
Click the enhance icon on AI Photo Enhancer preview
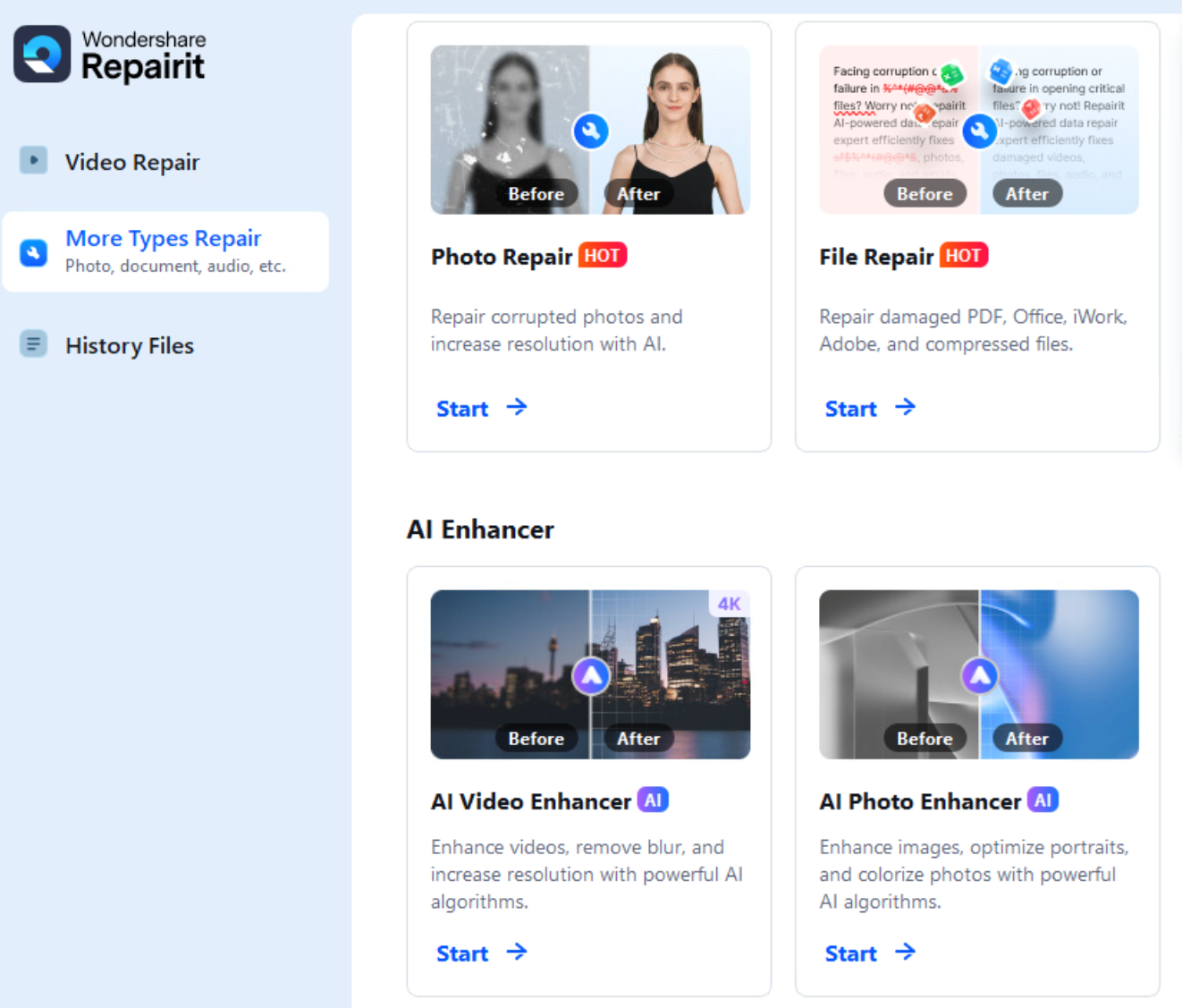pyautogui.click(x=980, y=676)
